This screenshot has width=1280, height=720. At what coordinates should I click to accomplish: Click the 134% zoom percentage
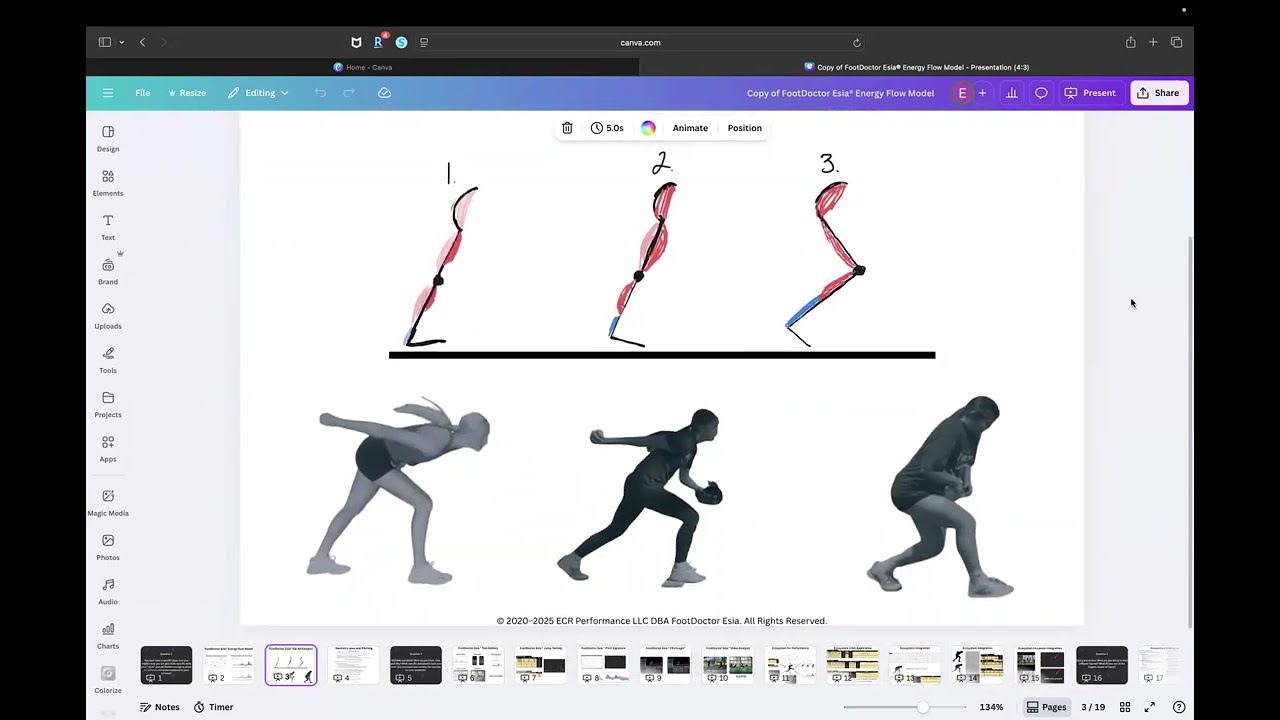pyautogui.click(x=991, y=707)
